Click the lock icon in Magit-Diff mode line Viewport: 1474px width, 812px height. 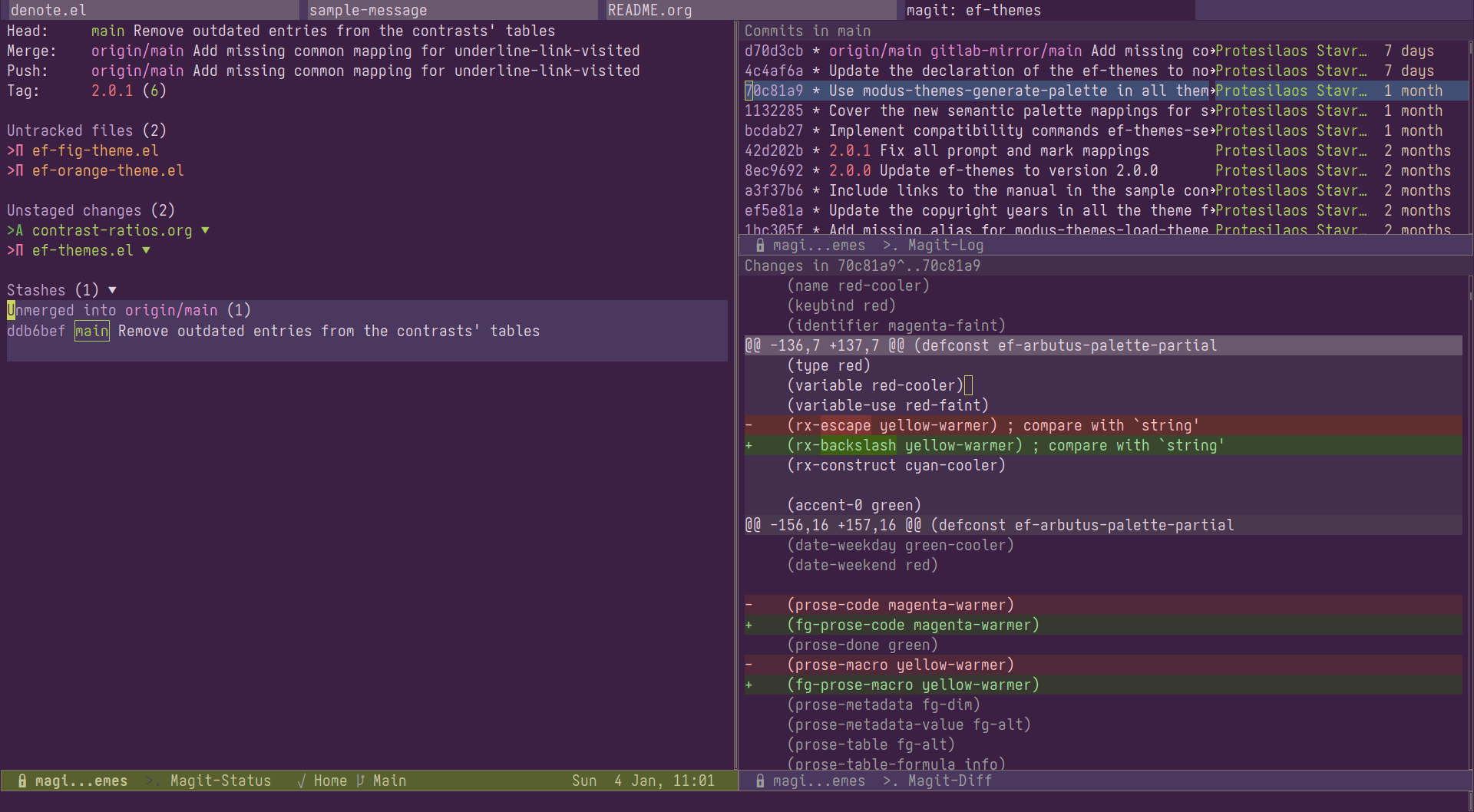point(759,781)
